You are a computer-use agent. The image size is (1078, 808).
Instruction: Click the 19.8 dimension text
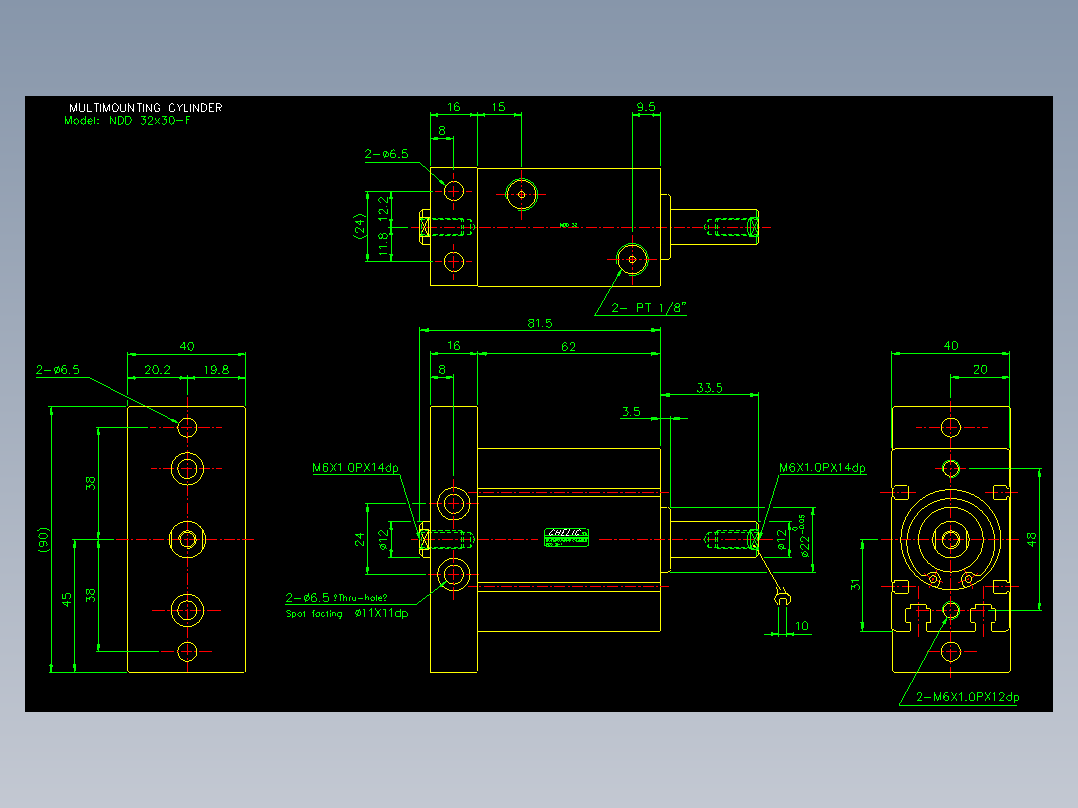pyautogui.click(x=216, y=370)
